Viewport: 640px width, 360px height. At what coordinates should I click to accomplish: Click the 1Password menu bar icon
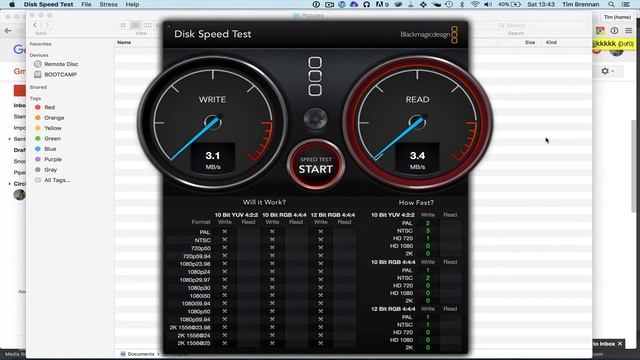coord(316,4)
